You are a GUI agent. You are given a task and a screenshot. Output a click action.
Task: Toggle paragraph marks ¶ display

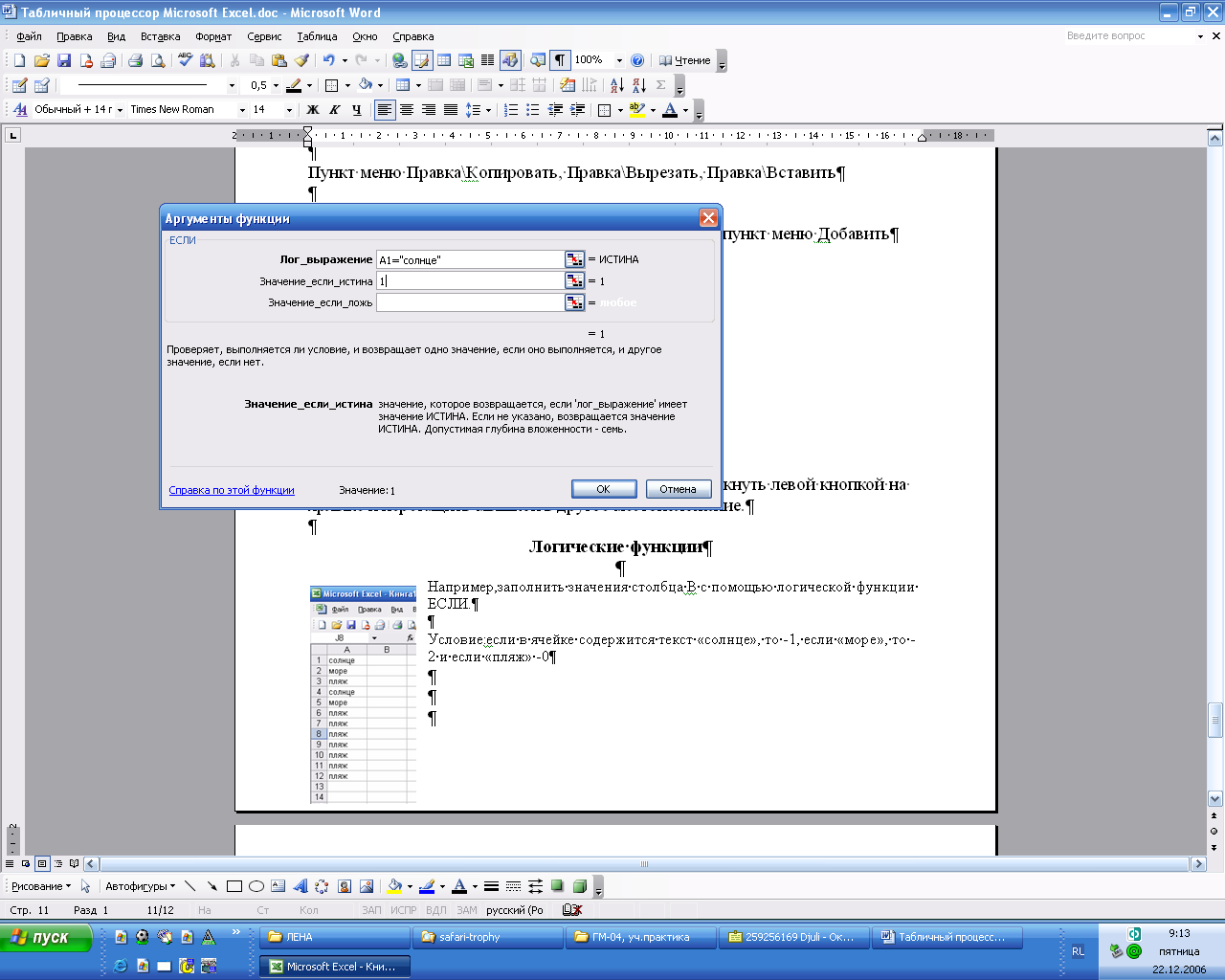click(560, 60)
